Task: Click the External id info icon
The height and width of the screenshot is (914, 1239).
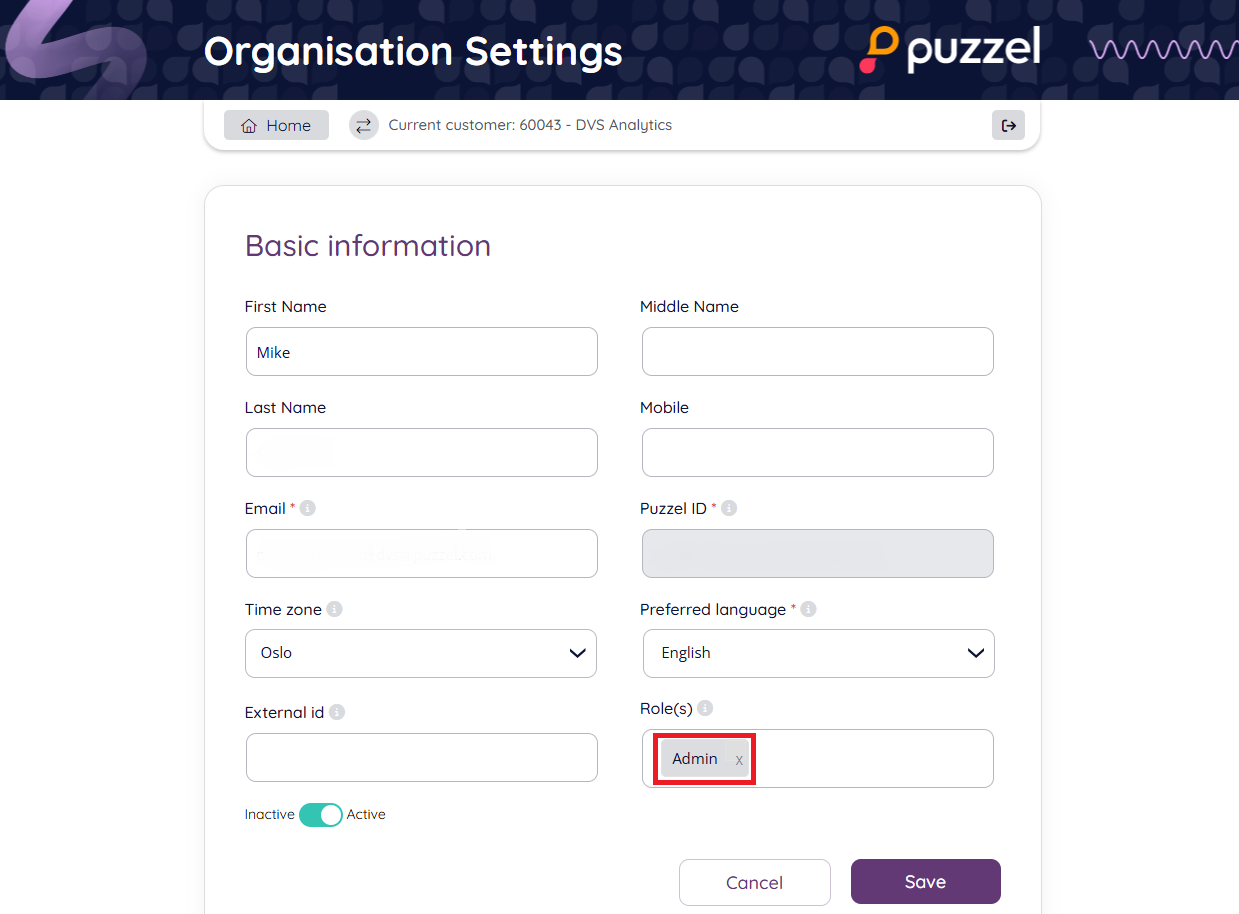Action: [337, 712]
